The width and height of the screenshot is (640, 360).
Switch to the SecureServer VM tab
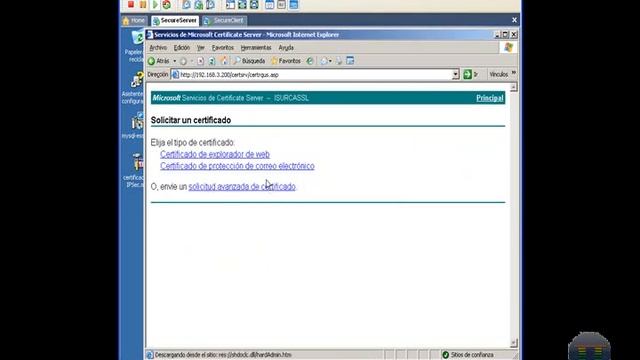pos(174,20)
